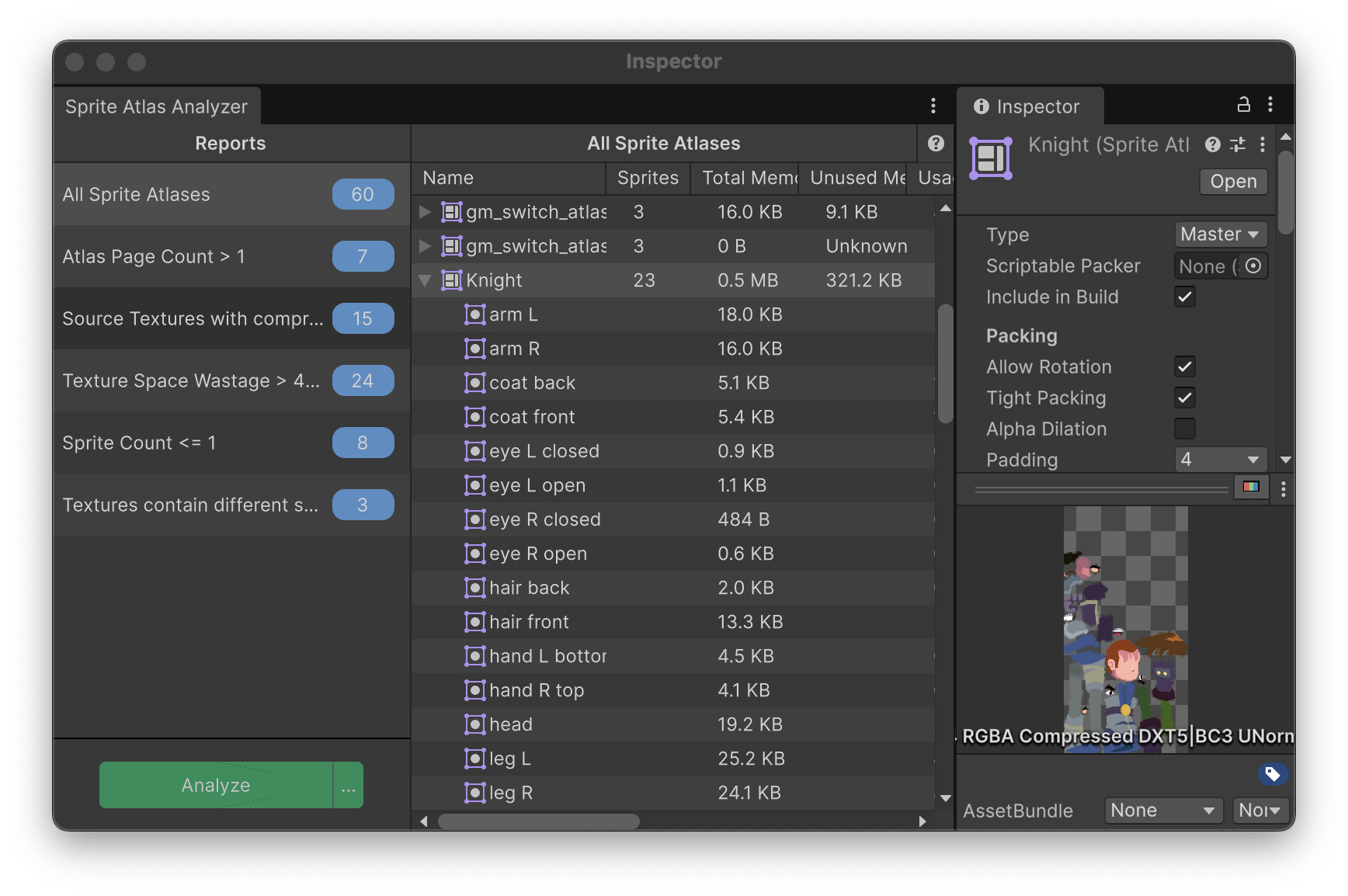
Task: Click the help icon next to All Sprite Atlases
Action: point(935,143)
